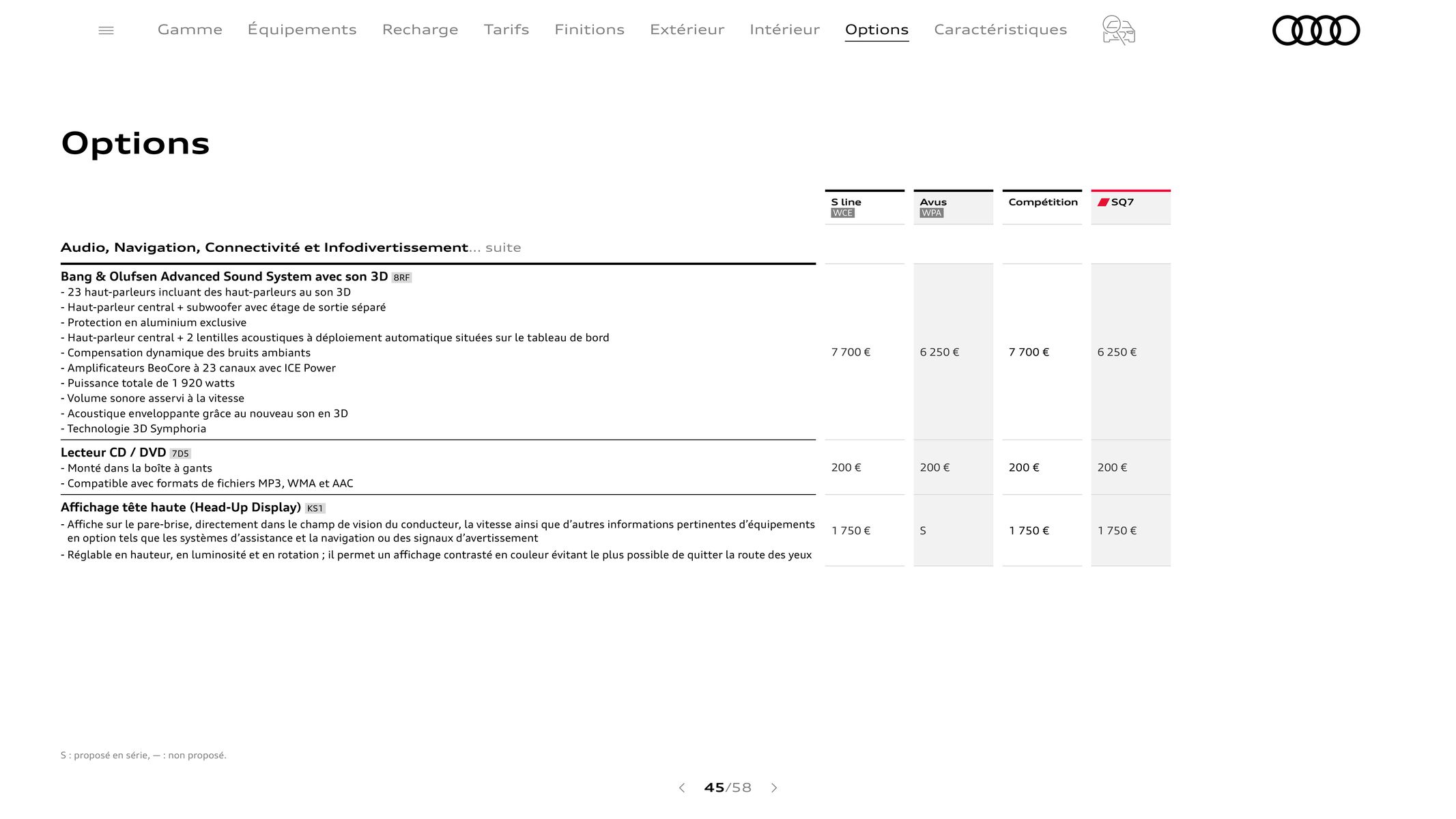Click 'Monté dans la boîte à gants' line
The height and width of the screenshot is (819, 1456).
[137, 468]
